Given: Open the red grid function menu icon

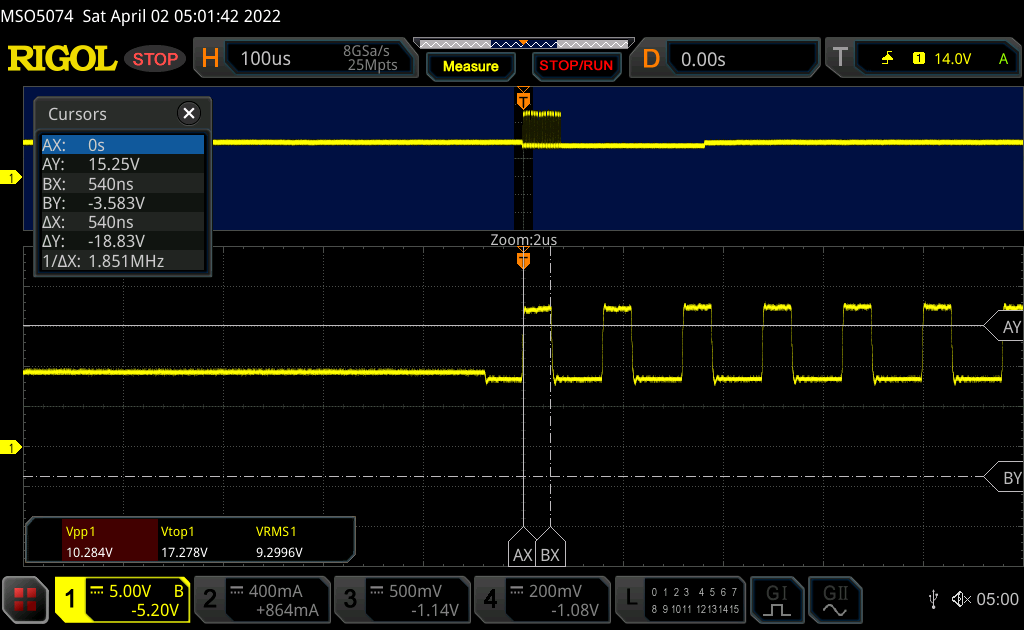Looking at the screenshot, I should click(x=25, y=599).
